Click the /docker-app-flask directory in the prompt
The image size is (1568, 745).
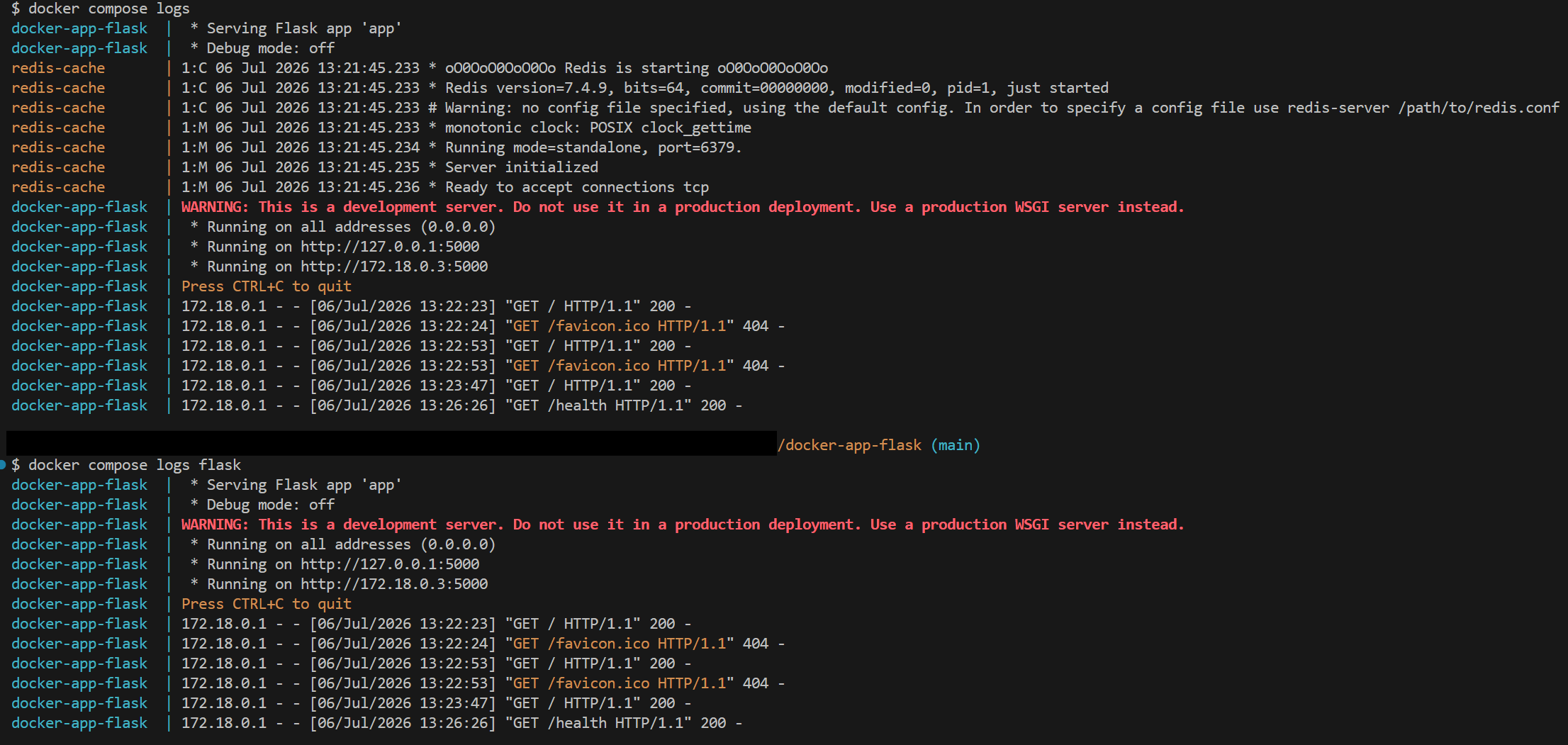(x=849, y=445)
